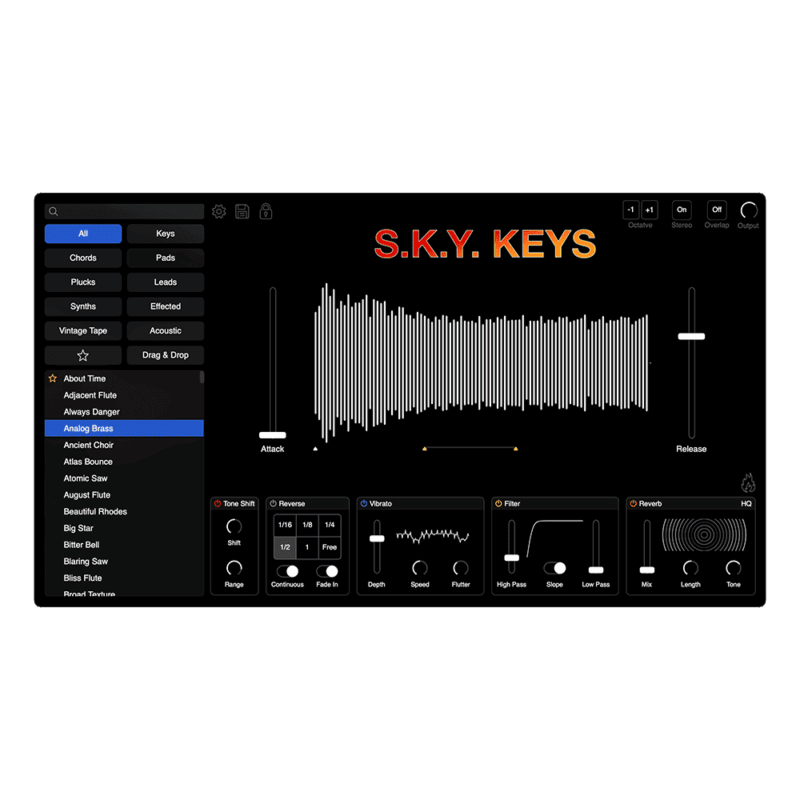Screen dimensions: 800x800
Task: Click the High Pass slider handle
Action: (x=512, y=558)
